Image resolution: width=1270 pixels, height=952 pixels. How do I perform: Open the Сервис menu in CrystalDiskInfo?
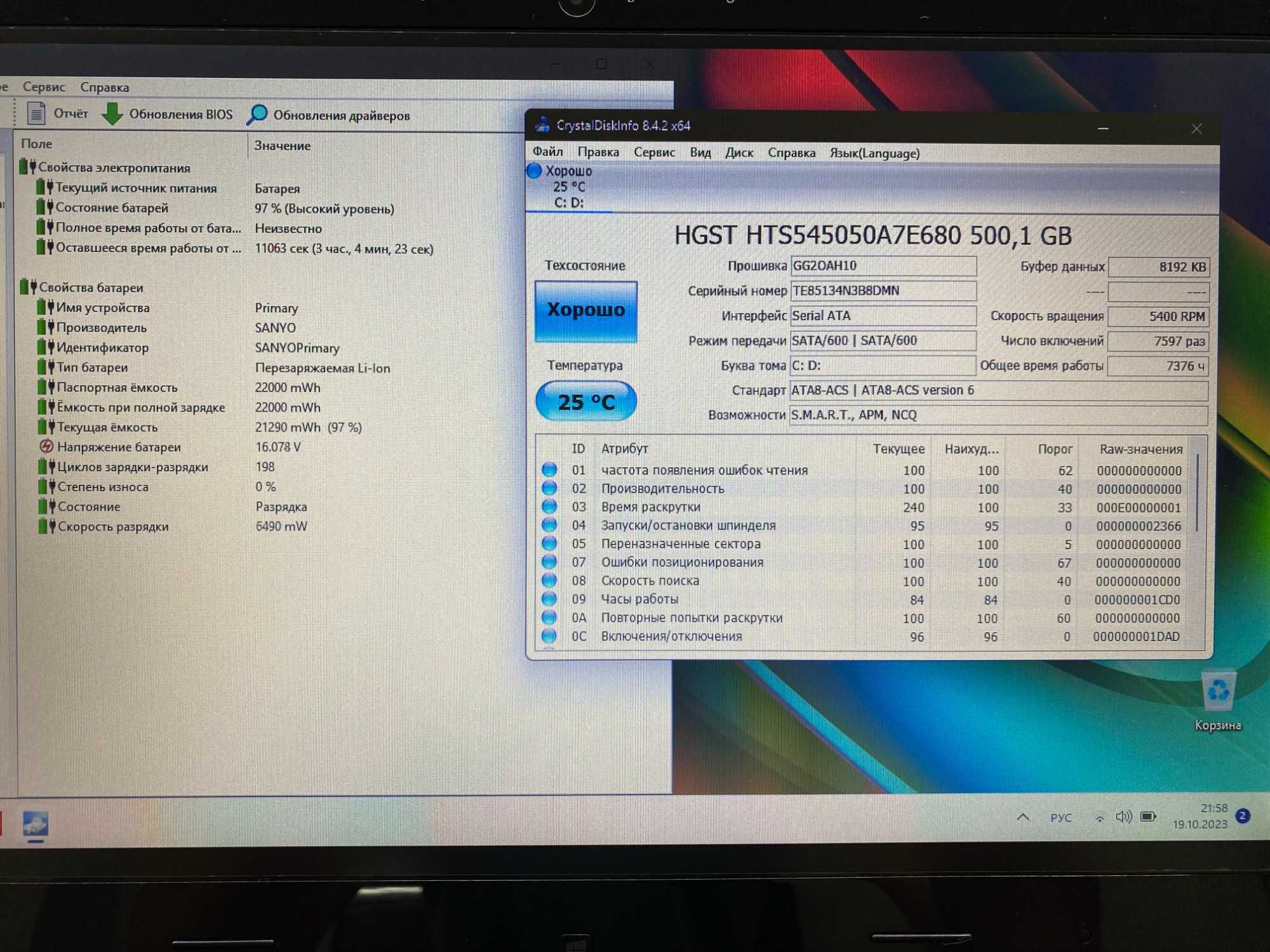[x=654, y=152]
